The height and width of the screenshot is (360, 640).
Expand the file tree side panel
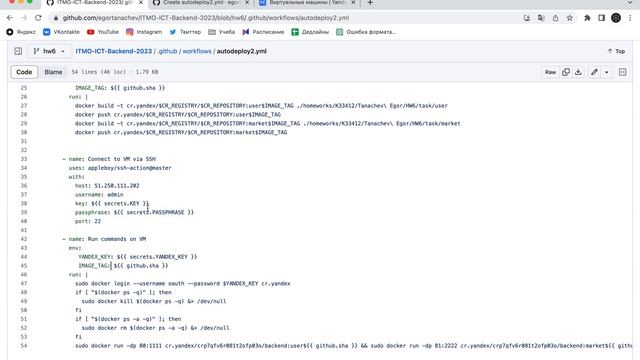[x=18, y=51]
